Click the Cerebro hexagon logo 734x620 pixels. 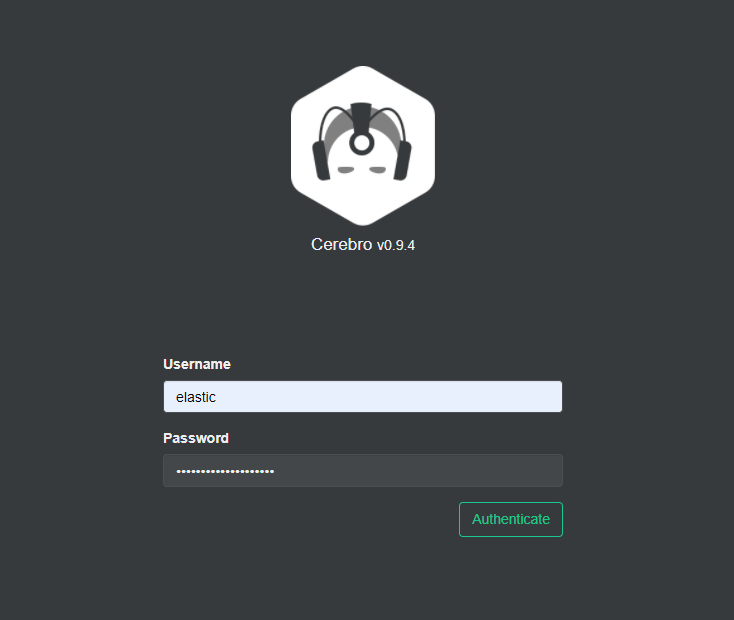[363, 146]
